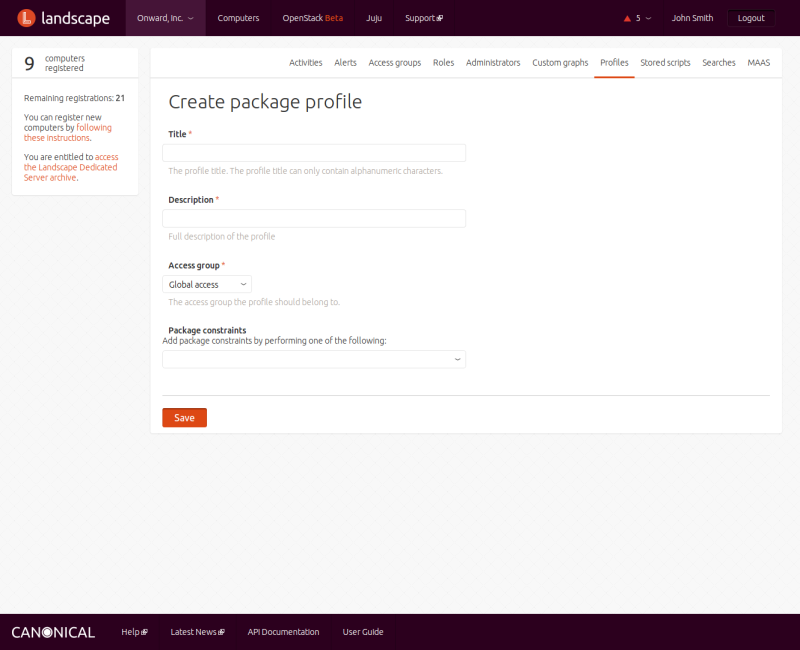Screen dimensions: 800x650
Task: Click the Logout button
Action: 750,18
